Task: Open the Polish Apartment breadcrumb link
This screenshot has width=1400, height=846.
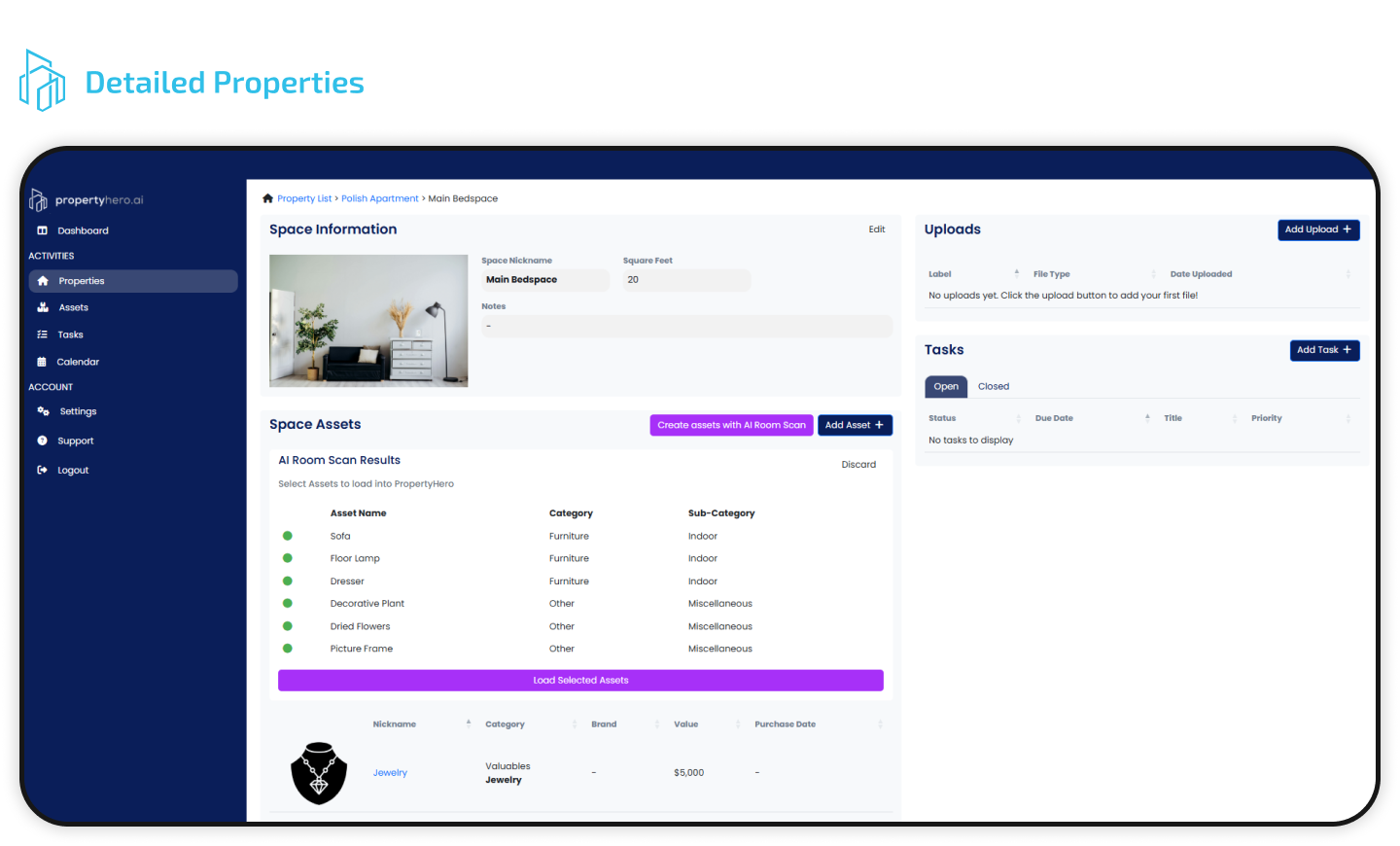Action: coord(379,198)
